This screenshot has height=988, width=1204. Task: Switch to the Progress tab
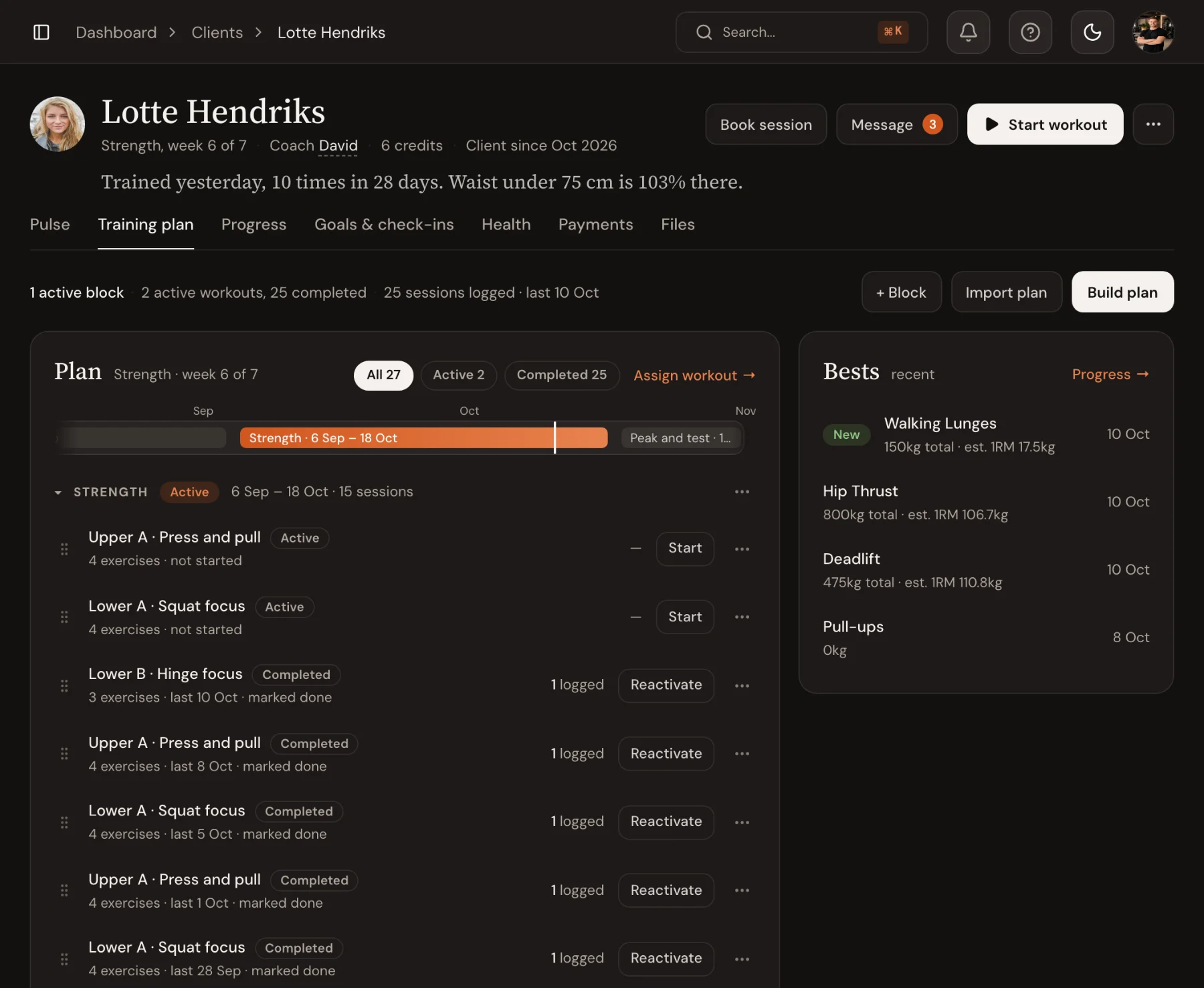click(x=254, y=225)
